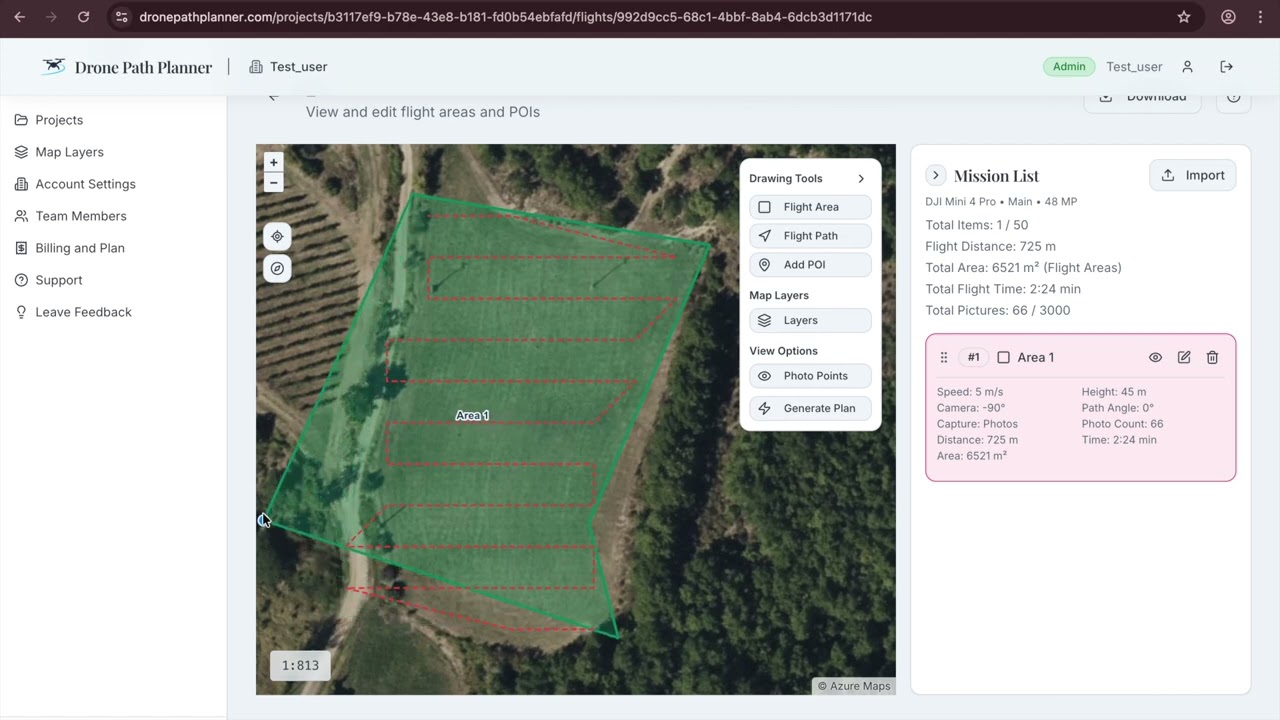Click the Admin badge in the header

point(1069,67)
